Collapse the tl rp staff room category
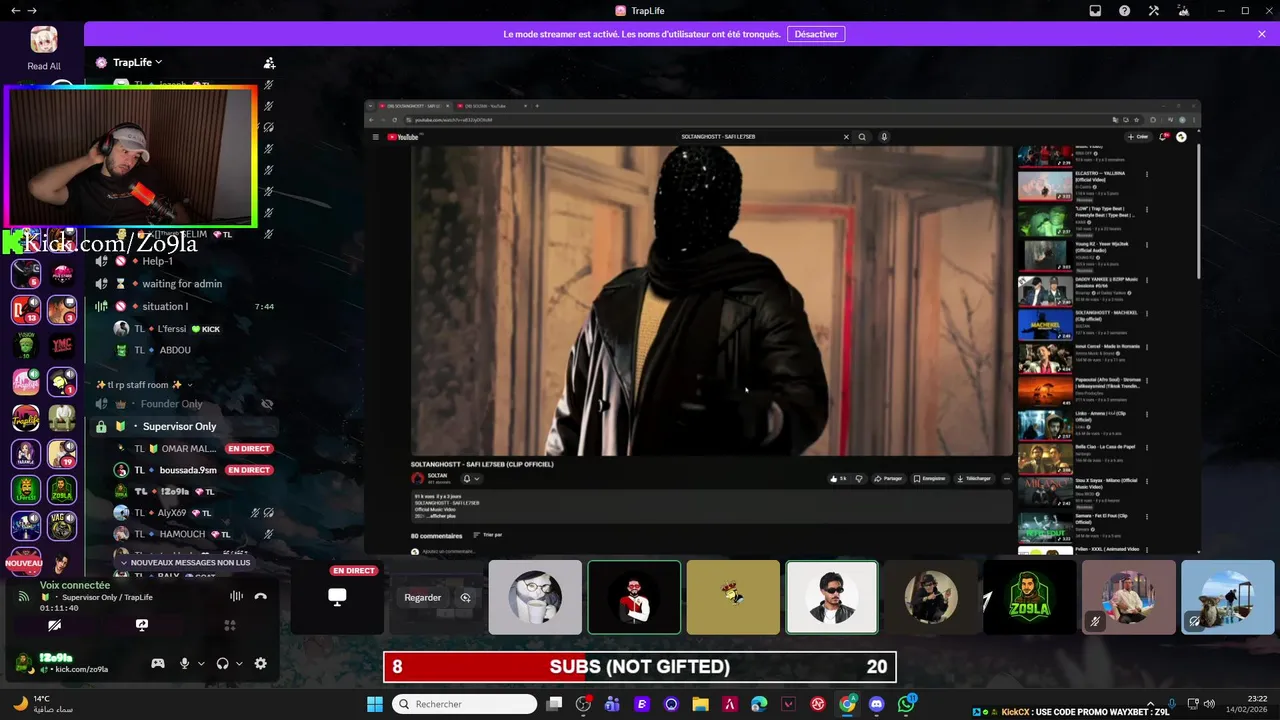The width and height of the screenshot is (1280, 720). [x=145, y=385]
